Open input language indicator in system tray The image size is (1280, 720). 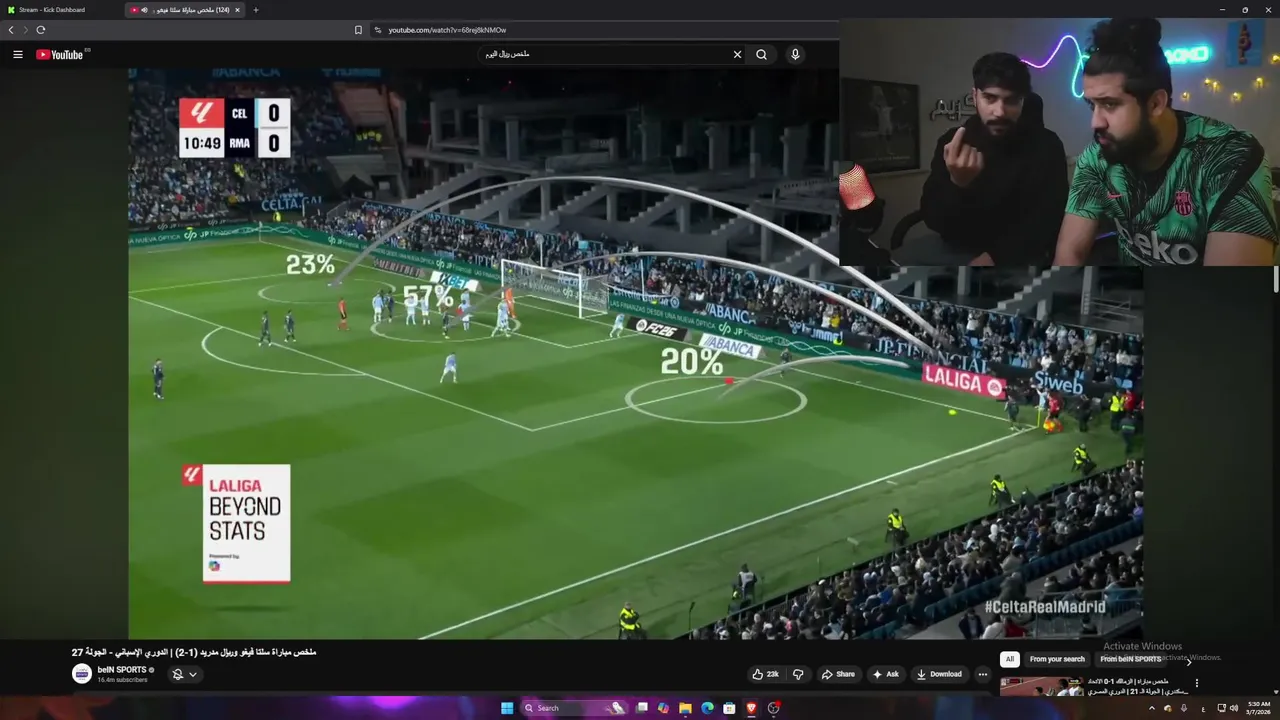(x=1203, y=708)
